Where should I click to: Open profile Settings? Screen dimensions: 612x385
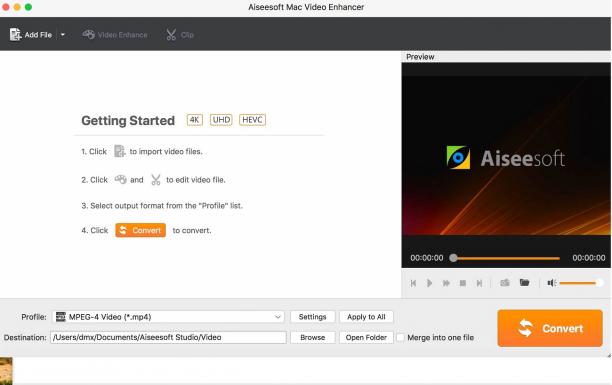[x=312, y=317]
